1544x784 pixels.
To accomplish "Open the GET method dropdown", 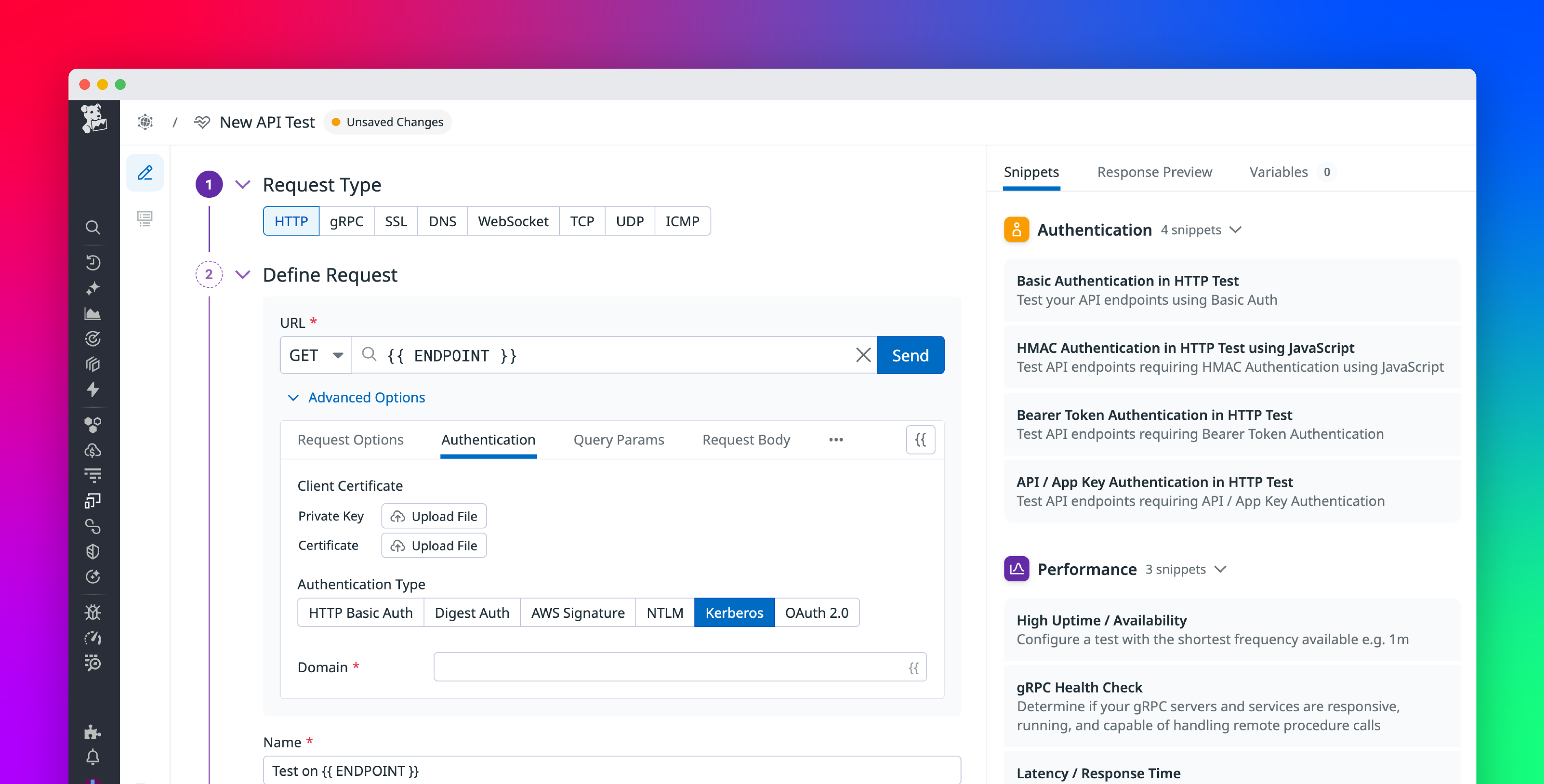I will pos(316,355).
